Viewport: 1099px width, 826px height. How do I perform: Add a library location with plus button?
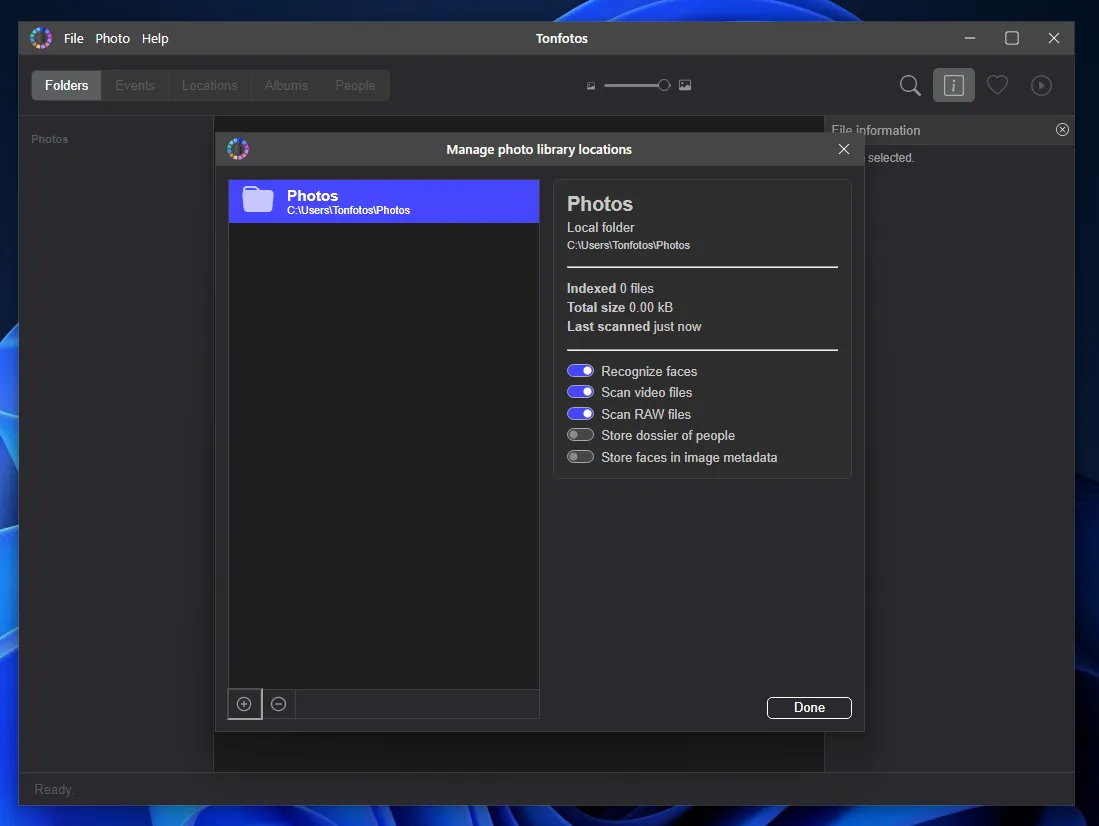245,704
